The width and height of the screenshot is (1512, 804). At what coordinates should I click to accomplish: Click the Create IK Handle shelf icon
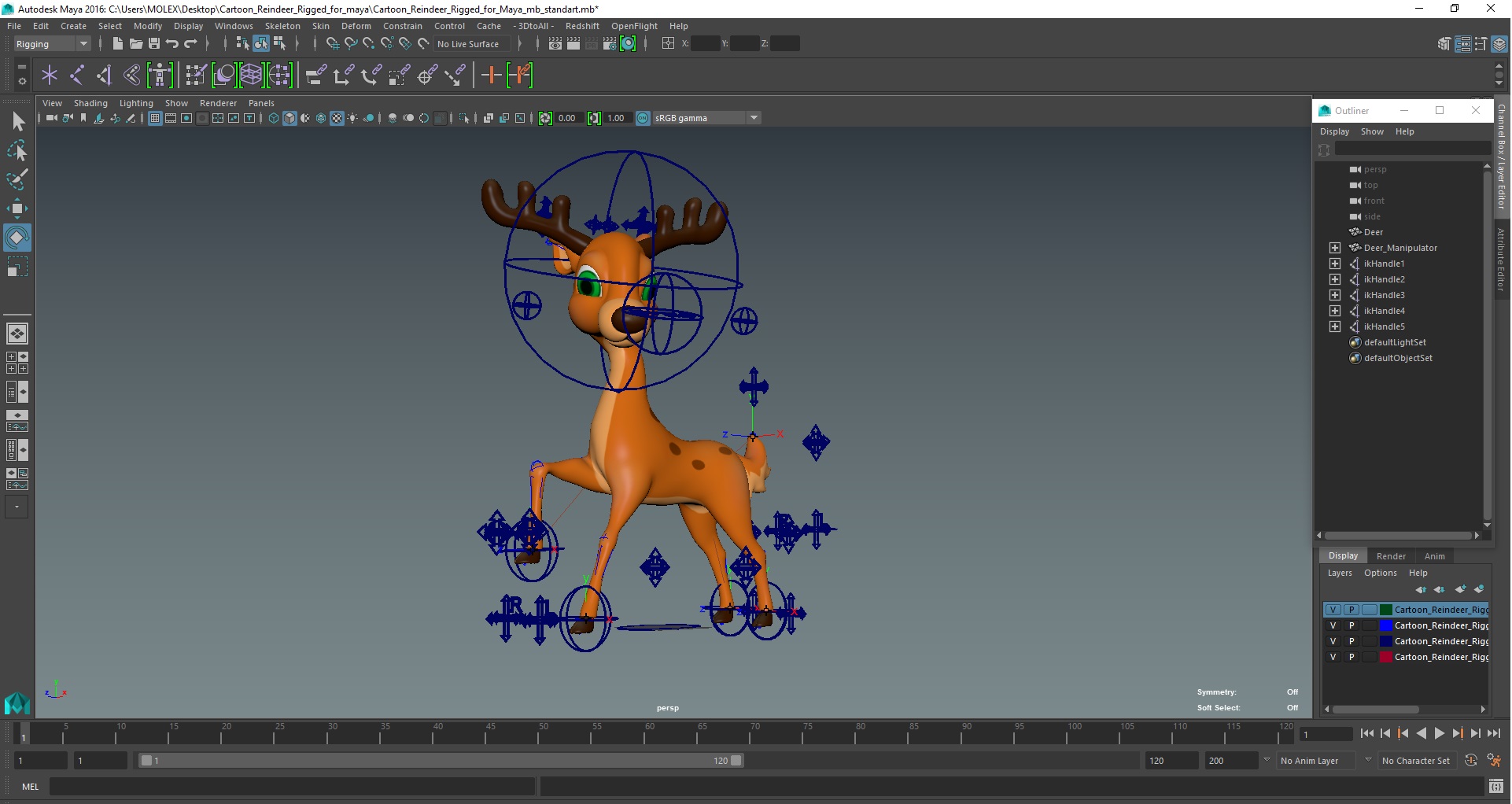click(105, 76)
